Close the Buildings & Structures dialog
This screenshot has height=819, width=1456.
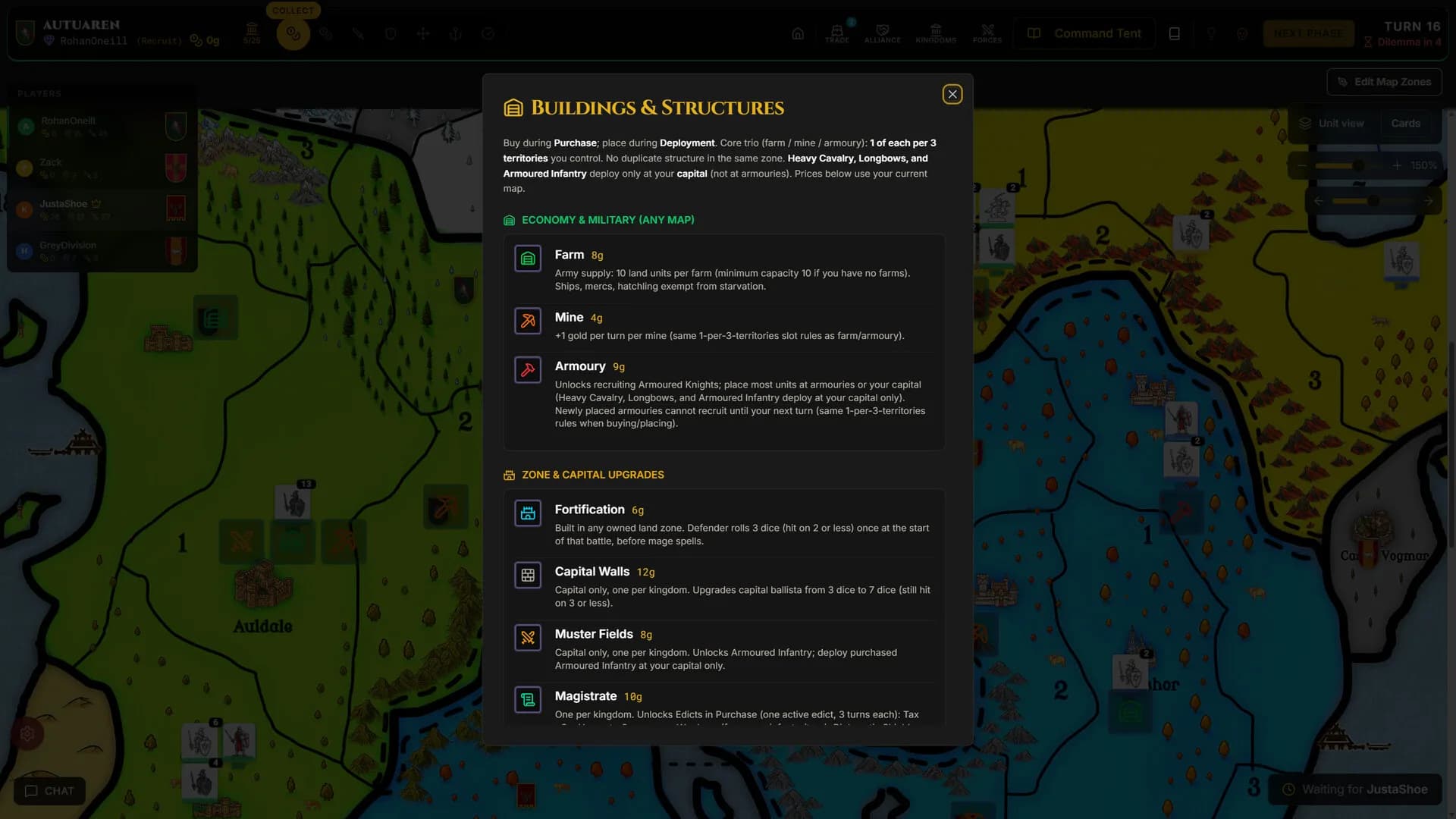pyautogui.click(x=952, y=94)
